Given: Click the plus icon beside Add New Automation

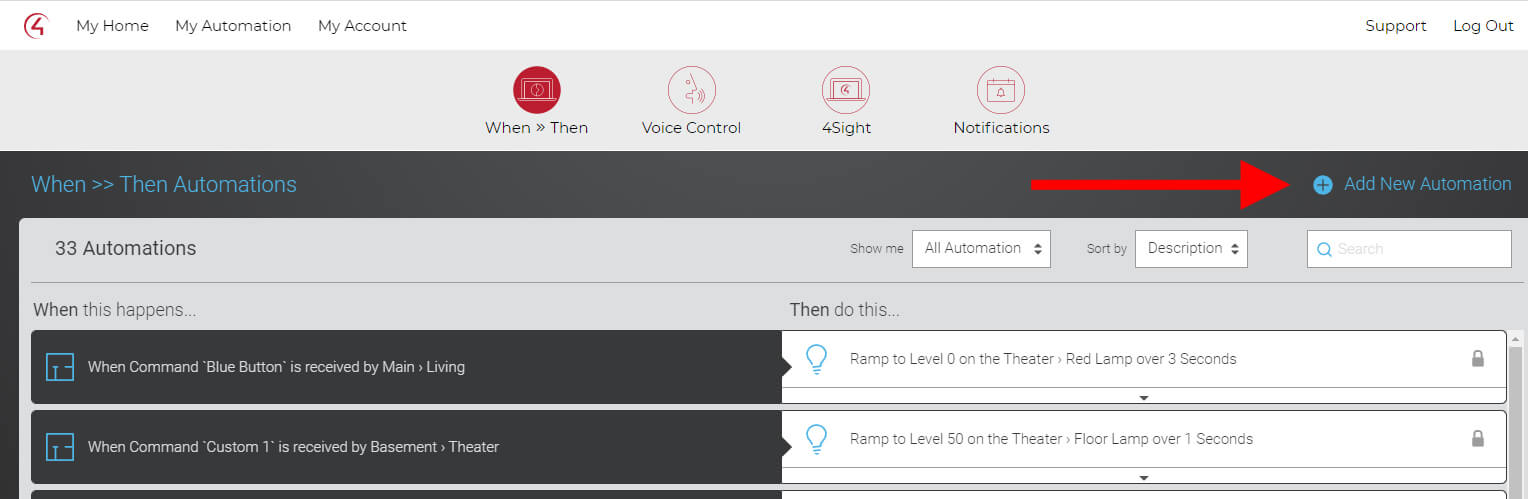Looking at the screenshot, I should [1323, 185].
